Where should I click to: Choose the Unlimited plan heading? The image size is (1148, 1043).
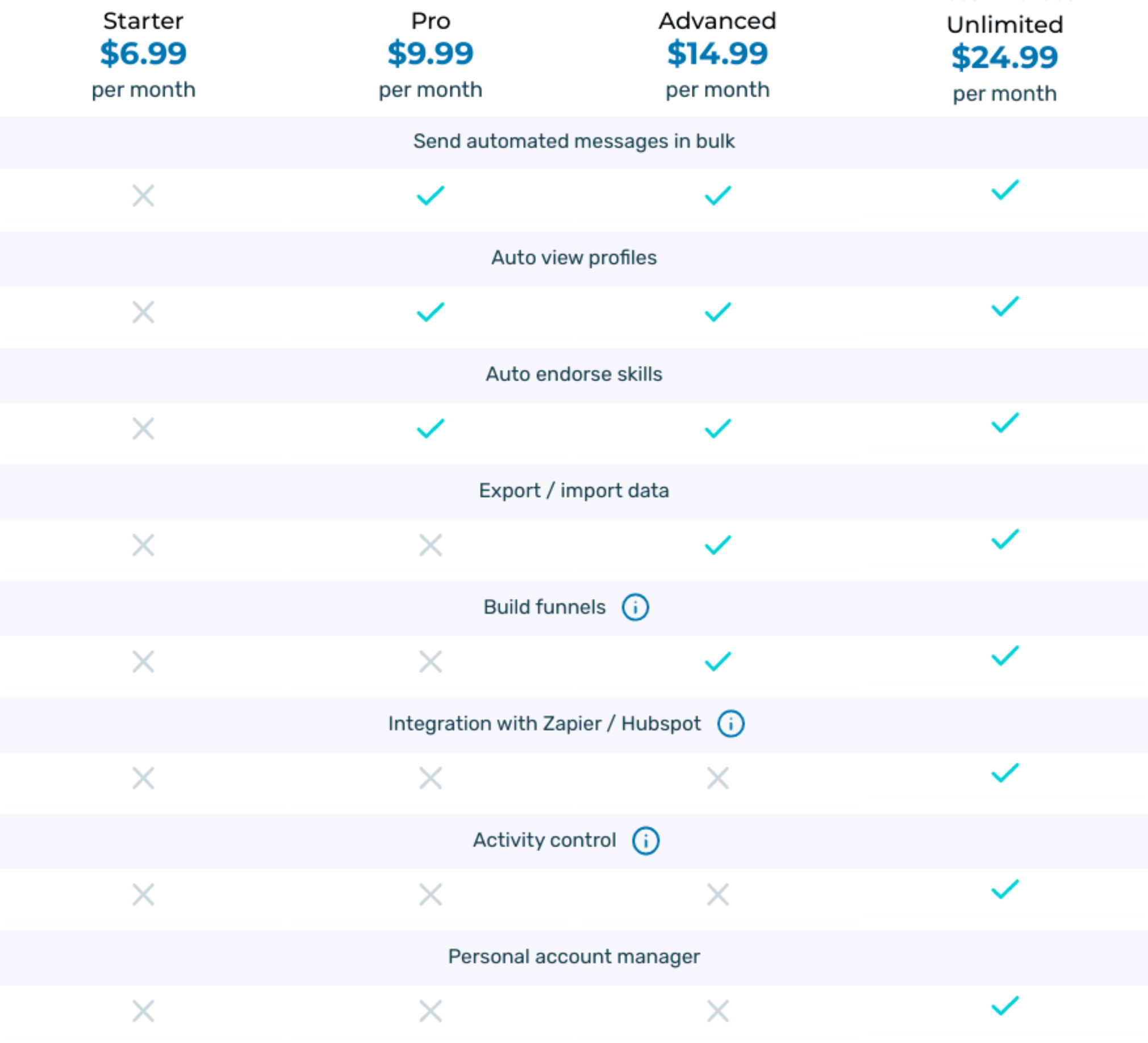click(x=1005, y=24)
